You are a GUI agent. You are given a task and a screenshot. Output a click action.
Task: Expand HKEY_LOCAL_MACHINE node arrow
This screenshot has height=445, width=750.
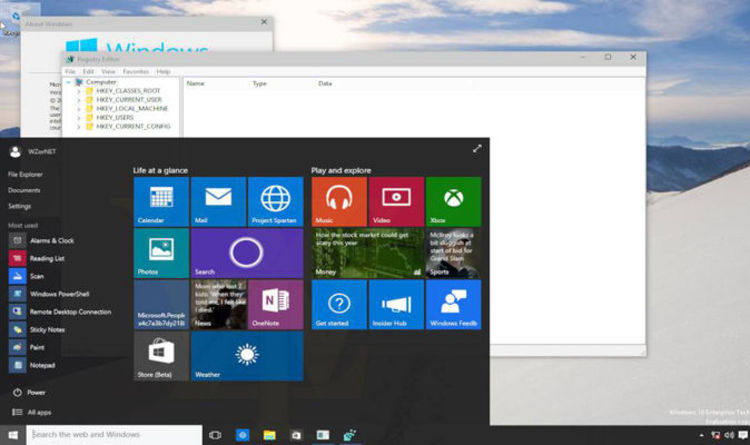click(79, 109)
